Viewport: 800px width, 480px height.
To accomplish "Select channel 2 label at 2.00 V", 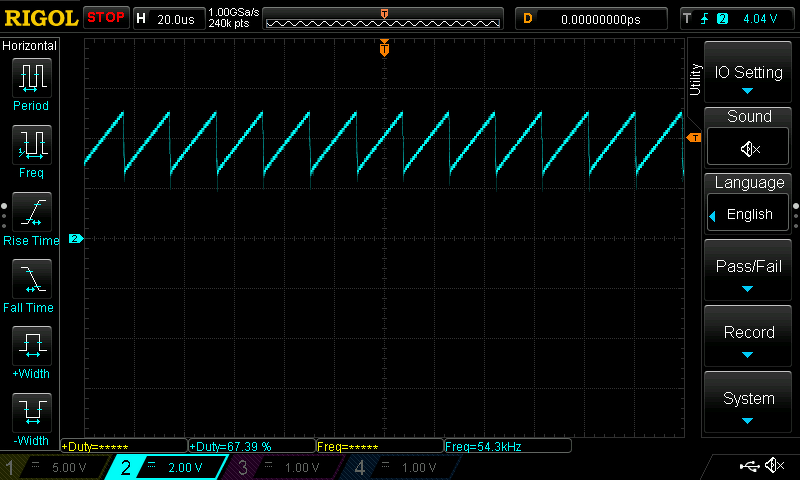I will (167, 467).
